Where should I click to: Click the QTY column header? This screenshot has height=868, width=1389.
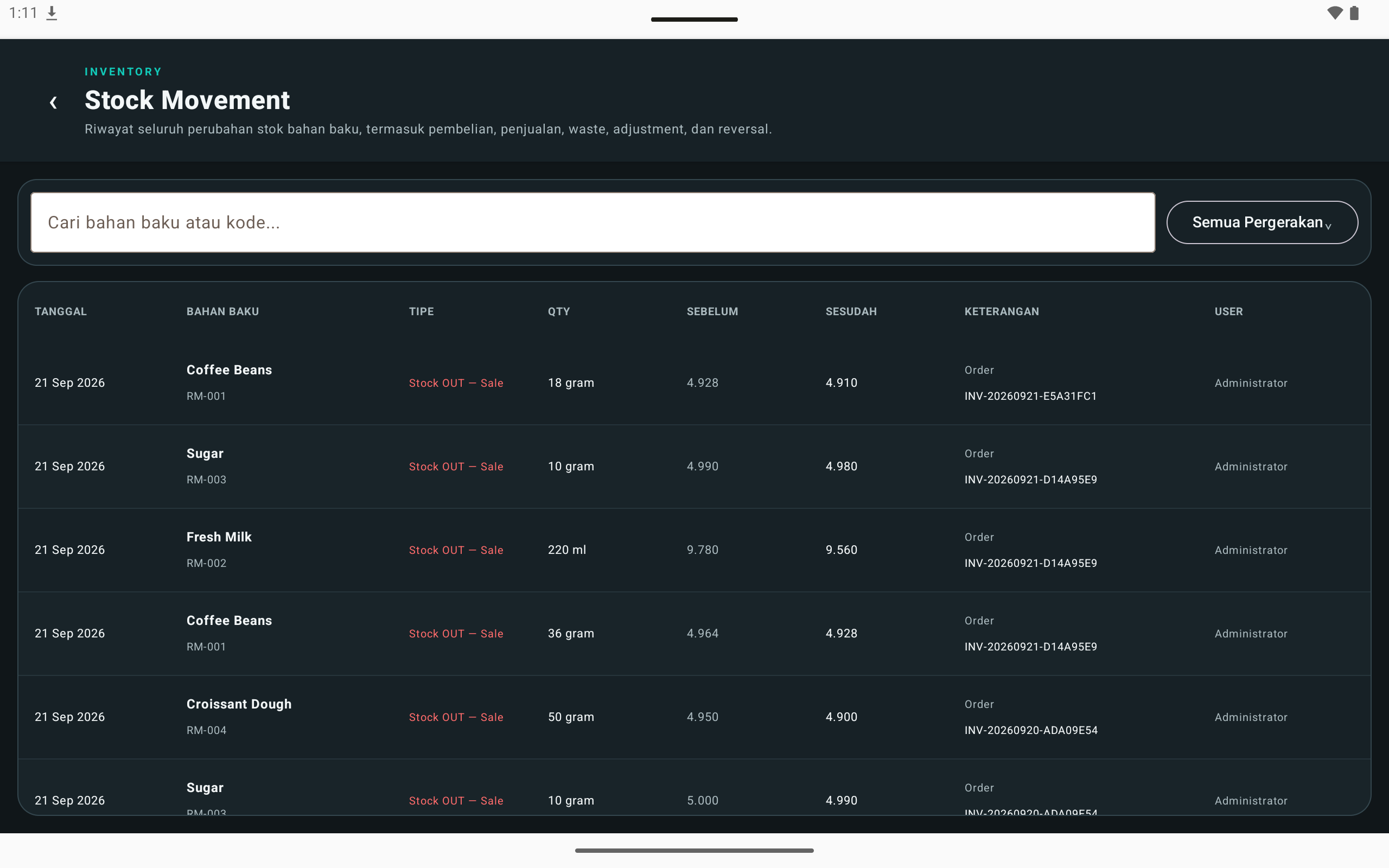pyautogui.click(x=558, y=311)
